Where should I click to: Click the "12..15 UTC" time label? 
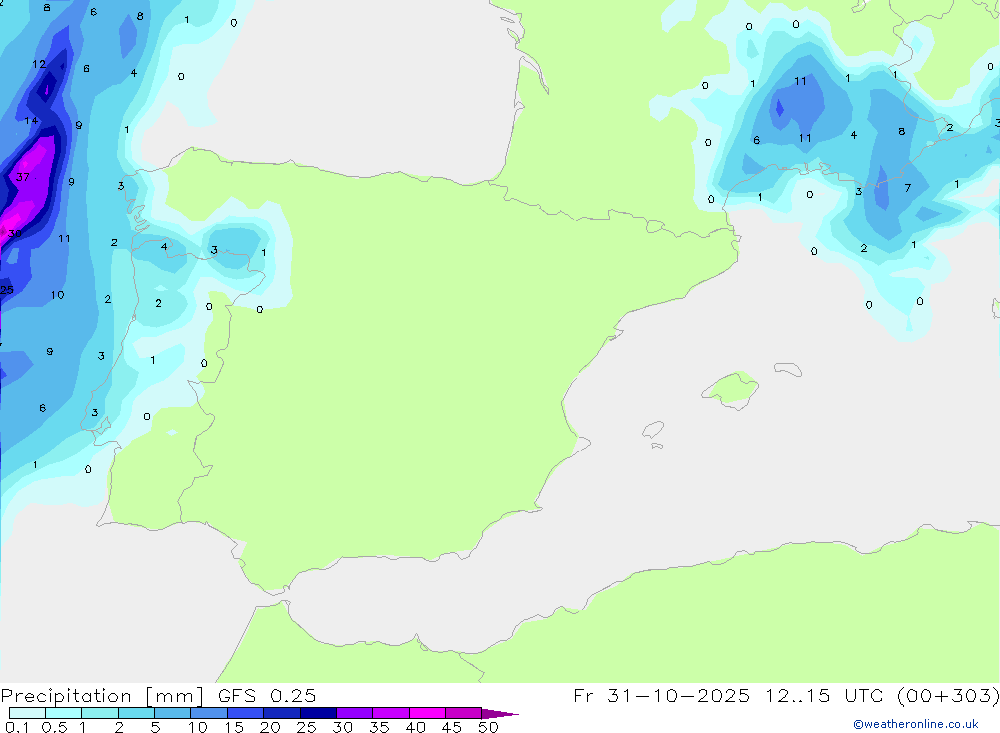coord(824,695)
